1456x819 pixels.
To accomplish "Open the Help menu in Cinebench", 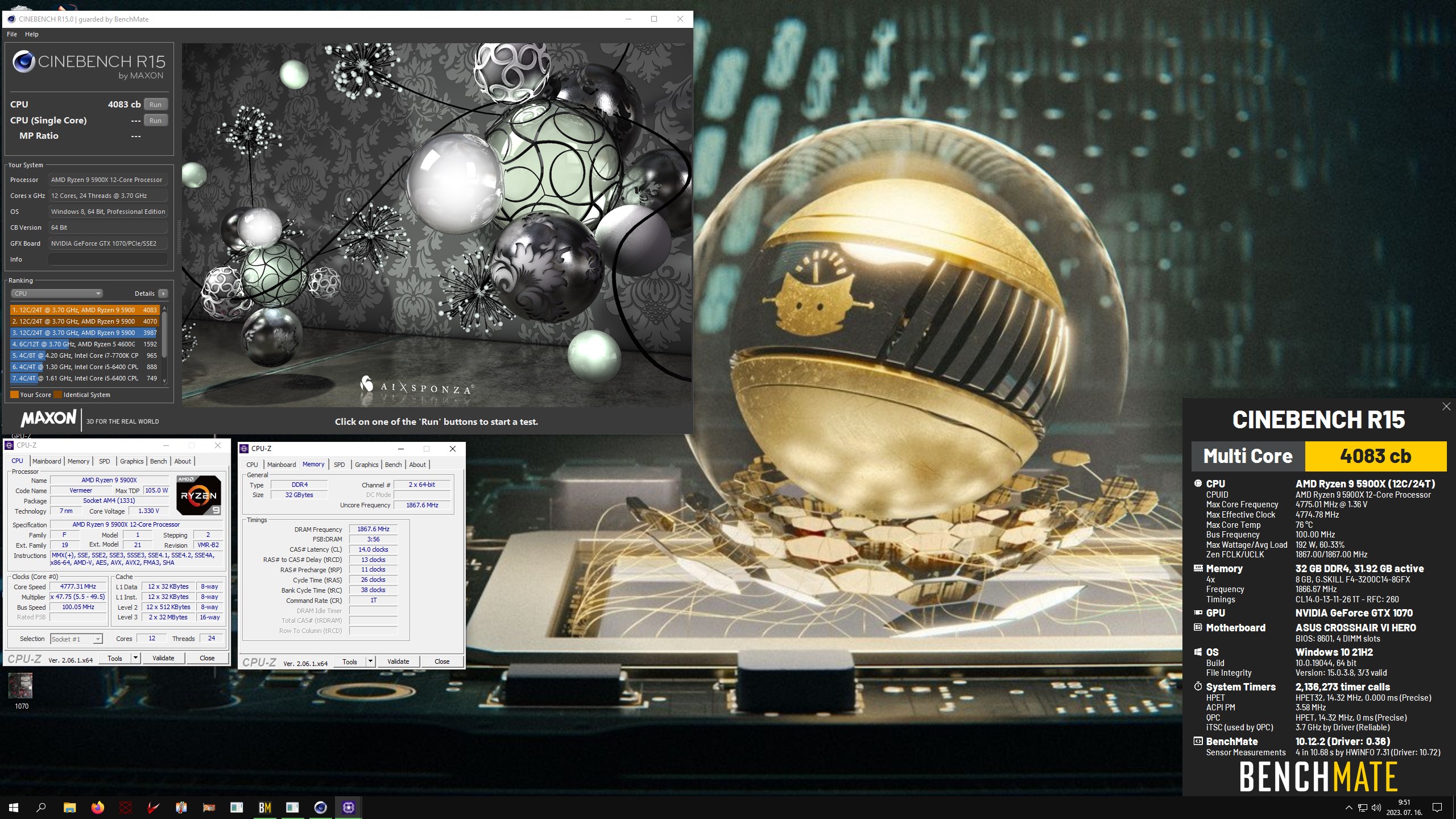I will click(32, 34).
